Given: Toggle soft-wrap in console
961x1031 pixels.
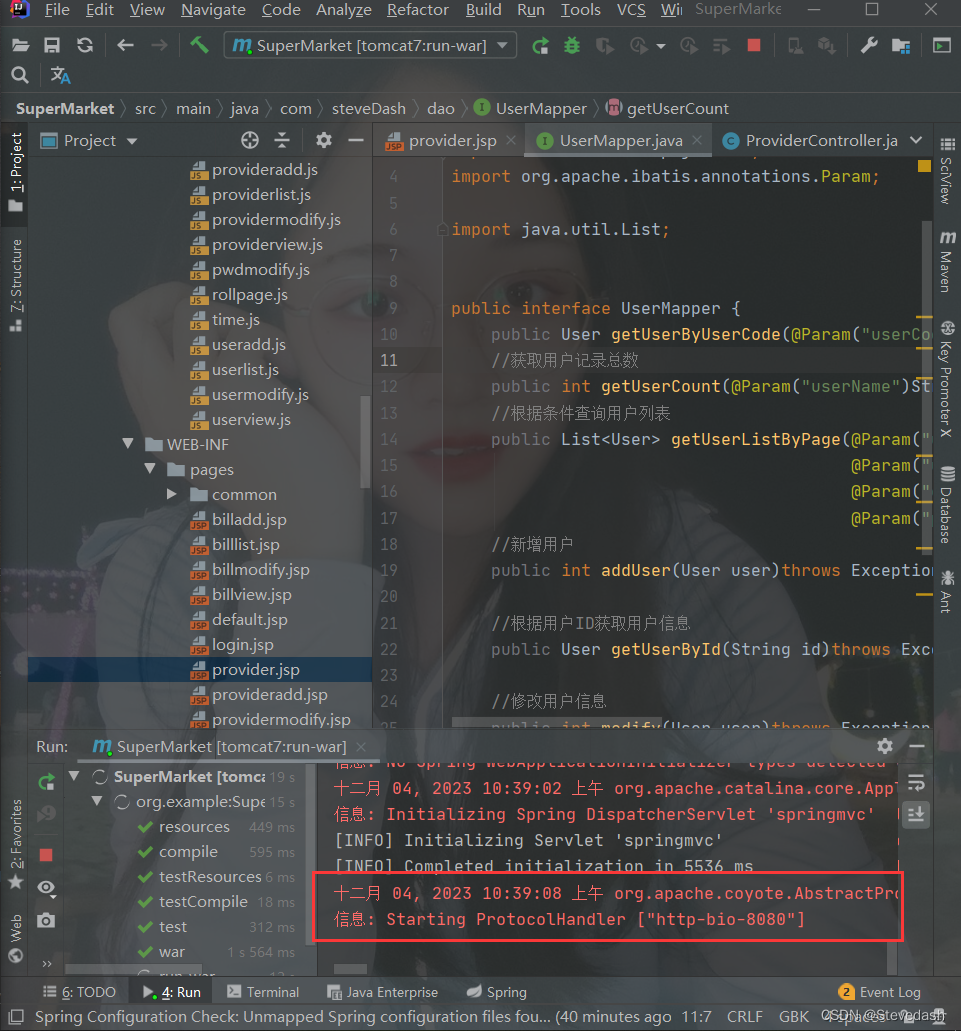Looking at the screenshot, I should pyautogui.click(x=916, y=782).
